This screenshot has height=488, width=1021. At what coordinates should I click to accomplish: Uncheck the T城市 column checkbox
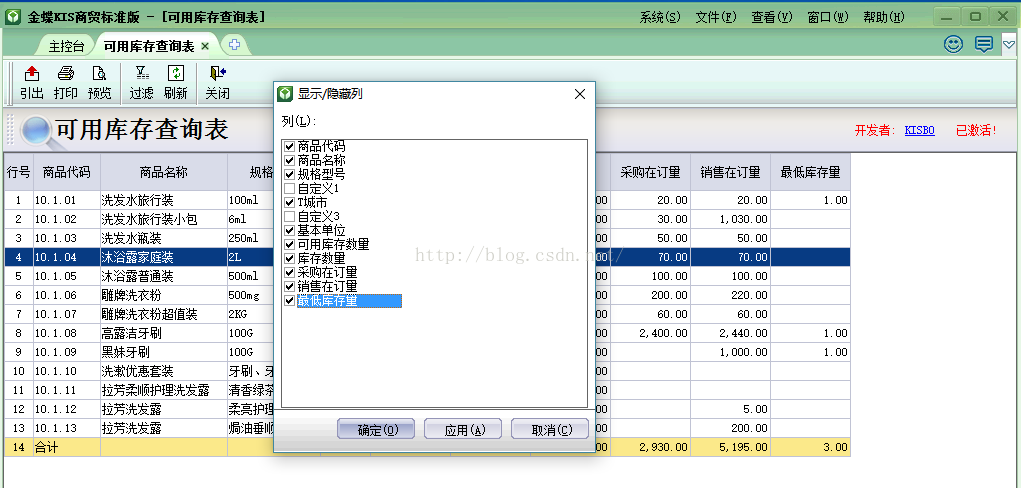[x=290, y=203]
